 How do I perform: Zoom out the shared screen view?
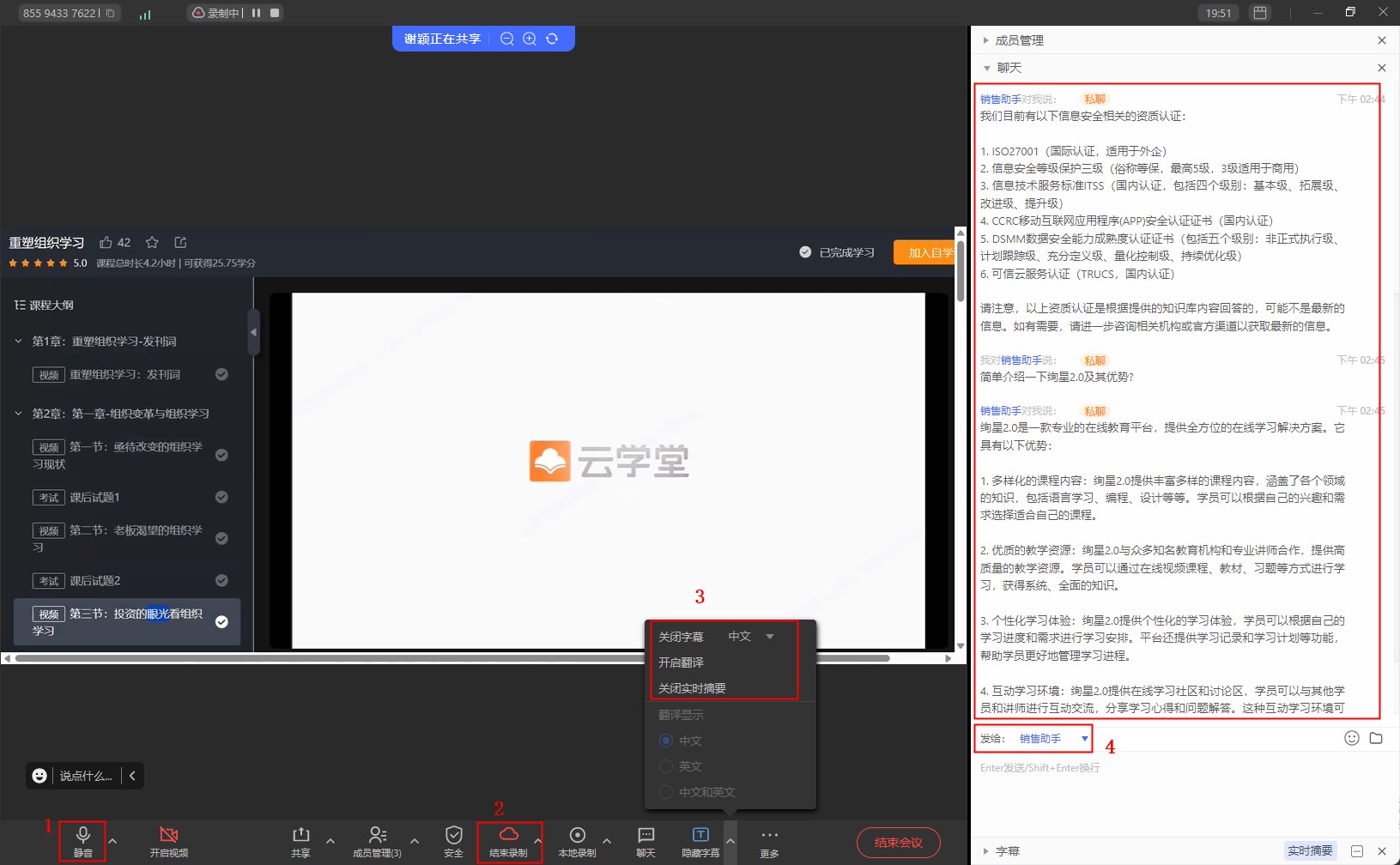pyautogui.click(x=507, y=39)
